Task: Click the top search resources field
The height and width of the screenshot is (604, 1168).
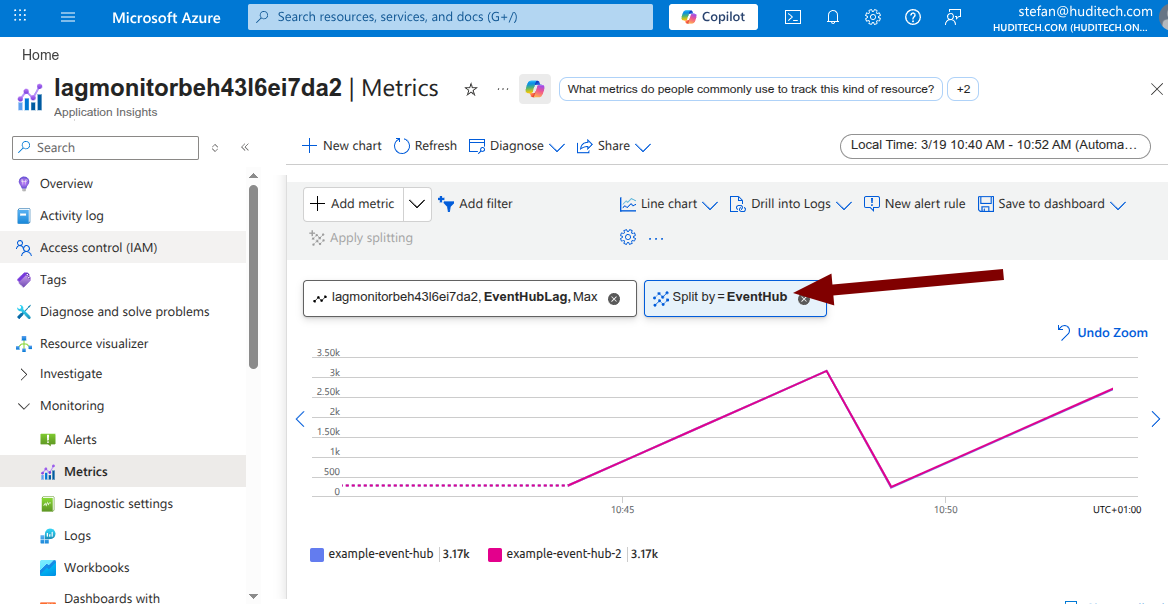Action: (450, 17)
